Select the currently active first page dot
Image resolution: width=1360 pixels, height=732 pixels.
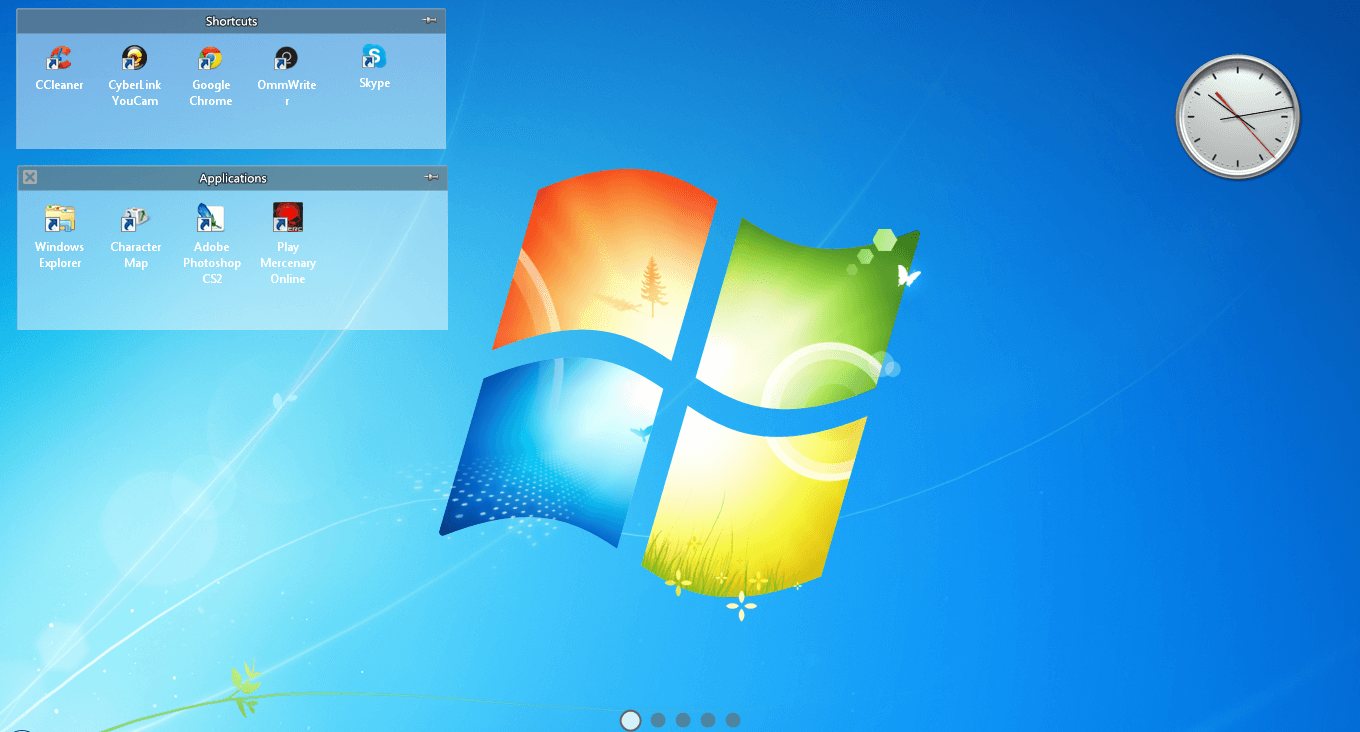tap(631, 719)
